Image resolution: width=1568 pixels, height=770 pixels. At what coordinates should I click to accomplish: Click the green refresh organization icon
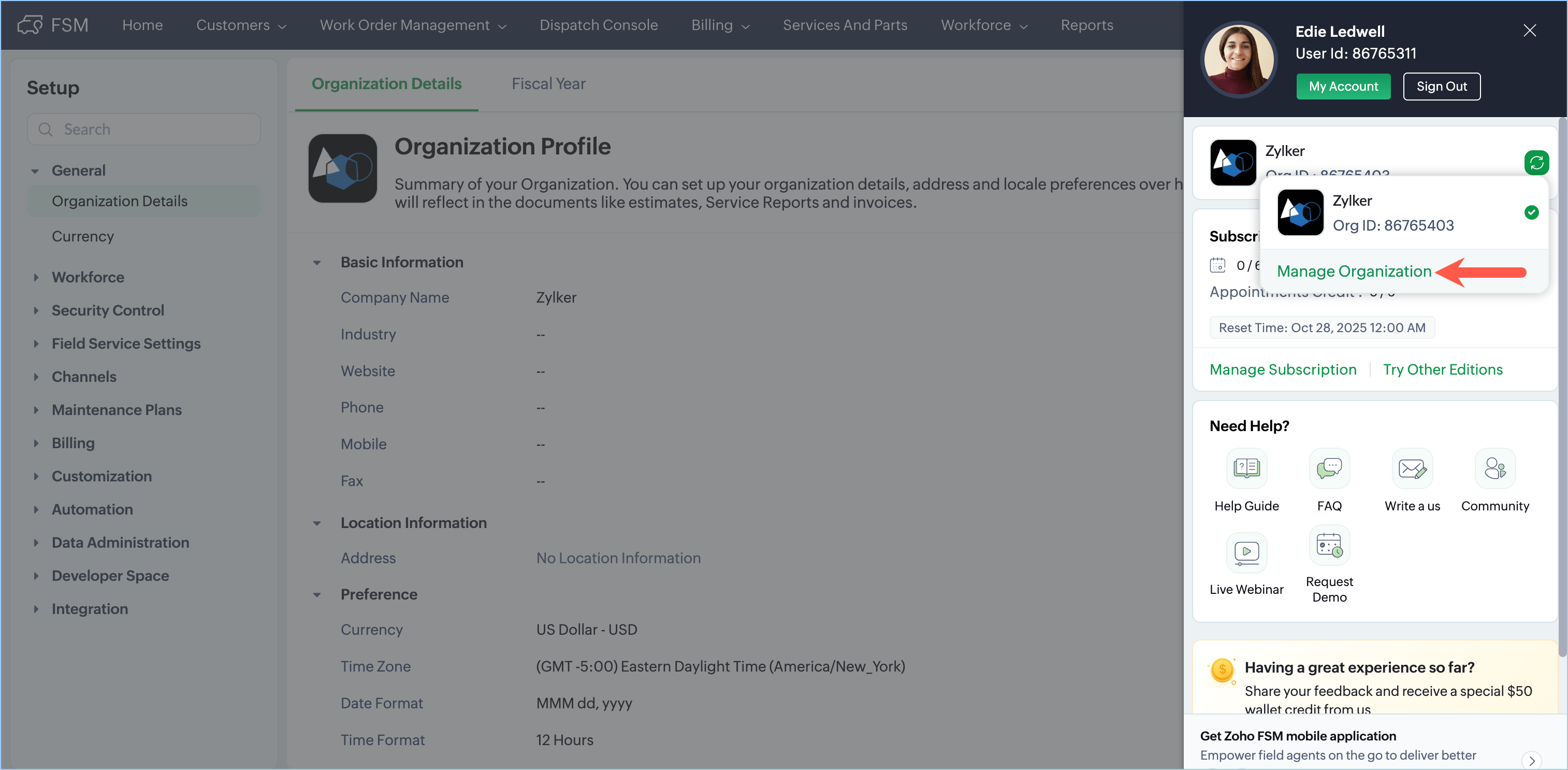(1536, 163)
